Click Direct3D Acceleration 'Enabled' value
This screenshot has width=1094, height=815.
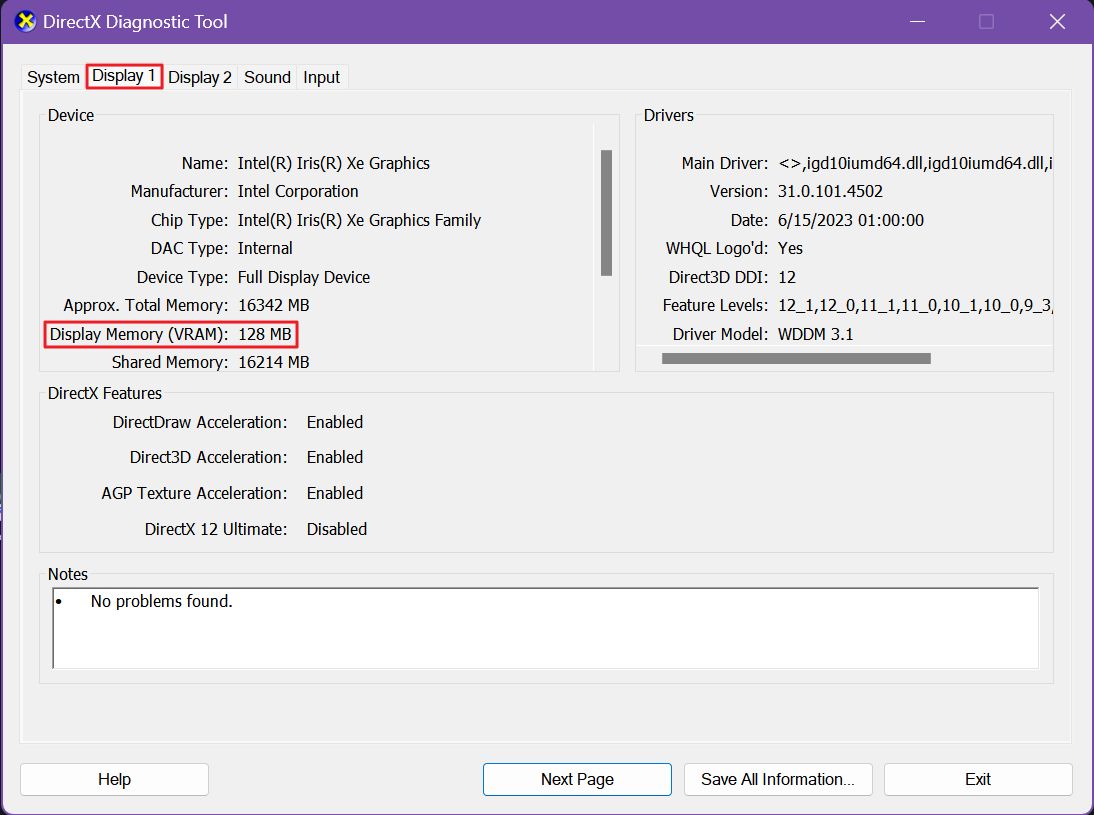point(335,457)
